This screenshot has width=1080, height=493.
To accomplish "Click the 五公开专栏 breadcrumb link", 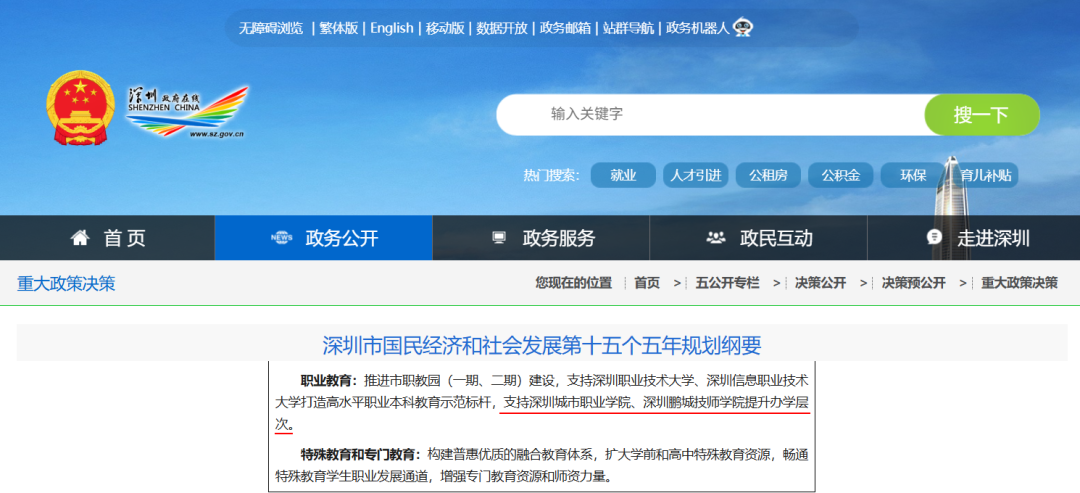I will [727, 282].
